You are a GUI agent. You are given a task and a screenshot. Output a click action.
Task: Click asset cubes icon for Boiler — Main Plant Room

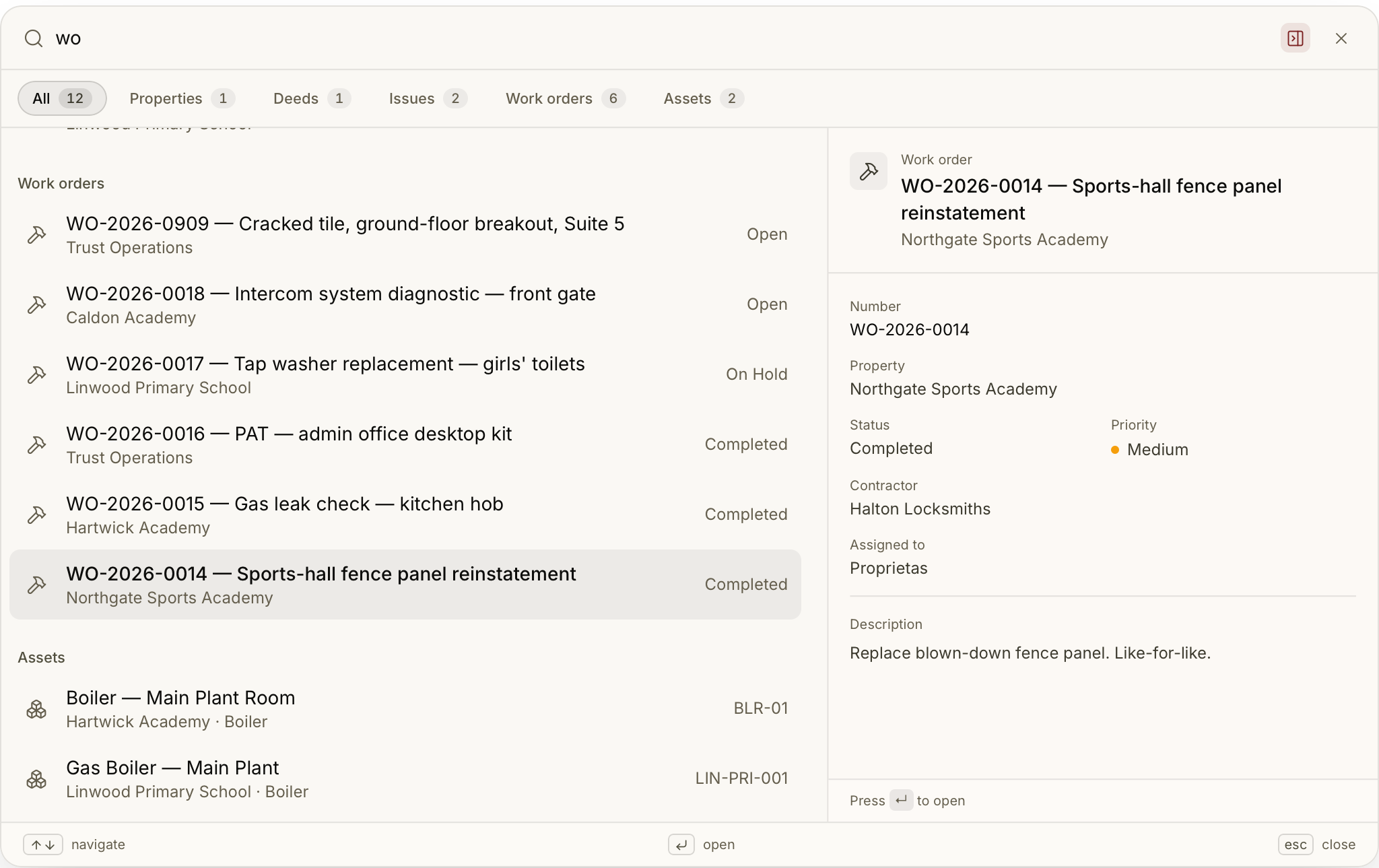point(36,708)
